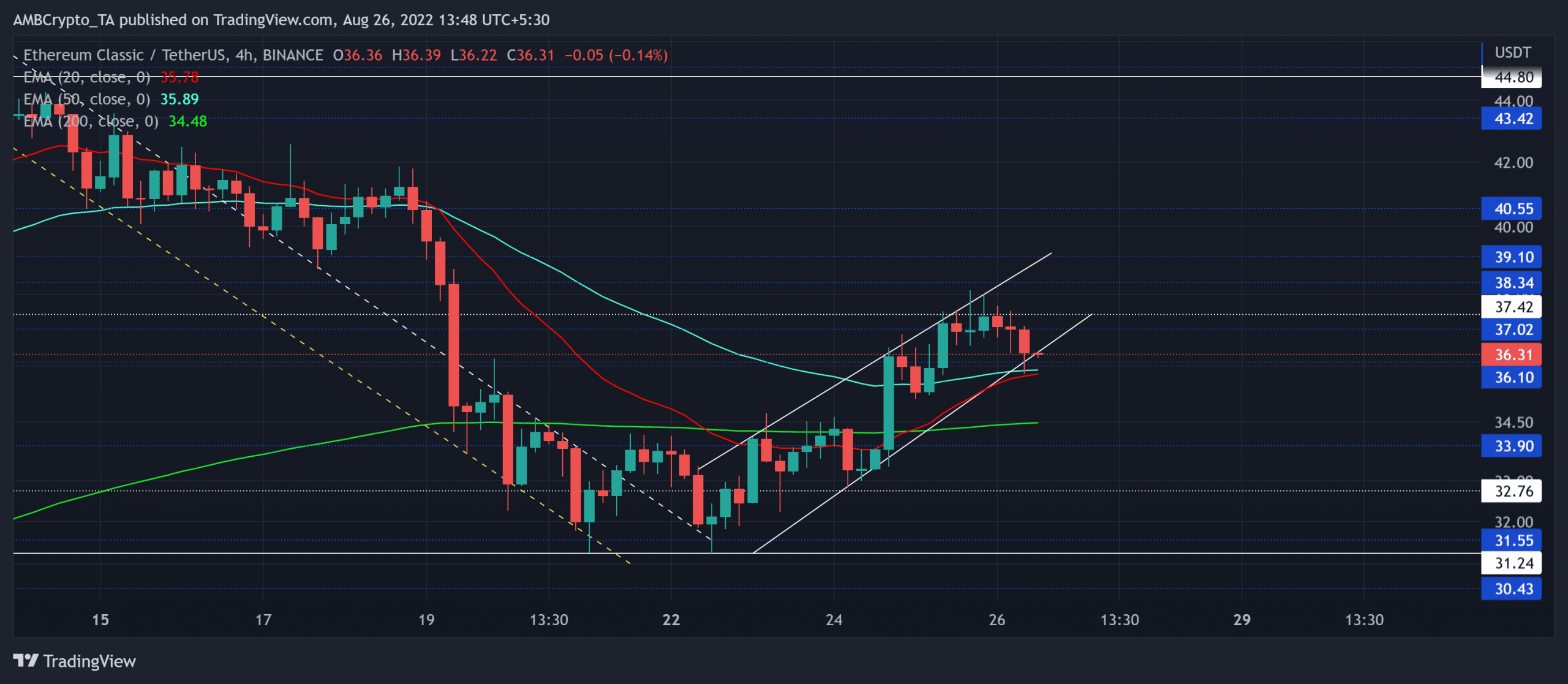Click the date label 24 on time axis
Viewport: 1568px width, 684px height.
(x=834, y=620)
